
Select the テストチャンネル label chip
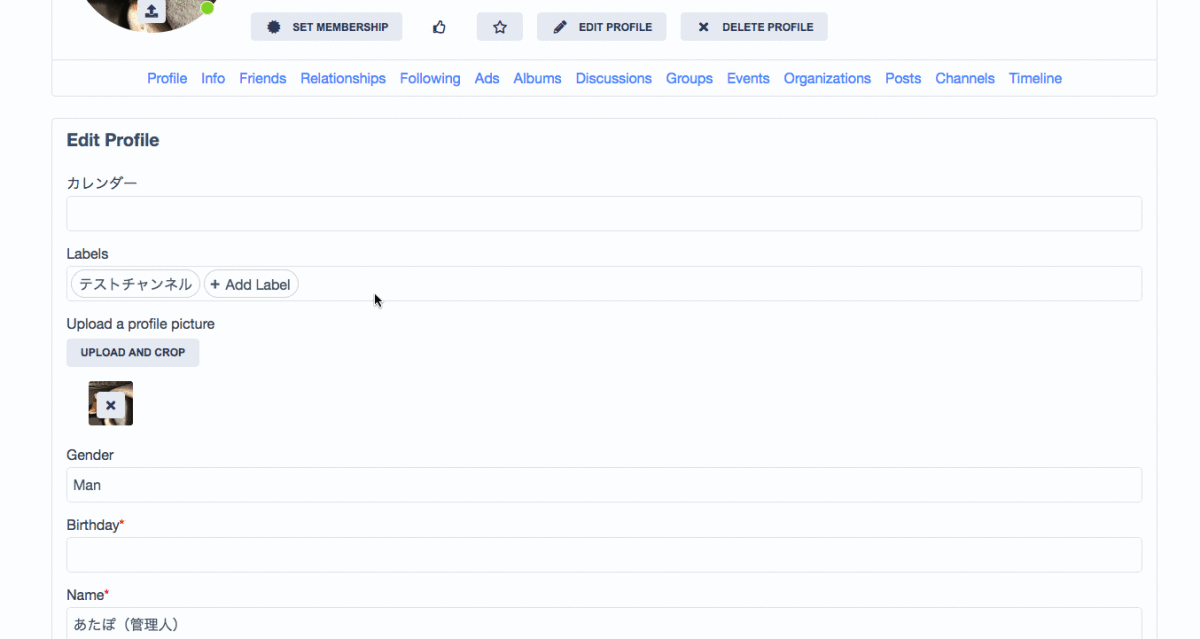point(135,284)
